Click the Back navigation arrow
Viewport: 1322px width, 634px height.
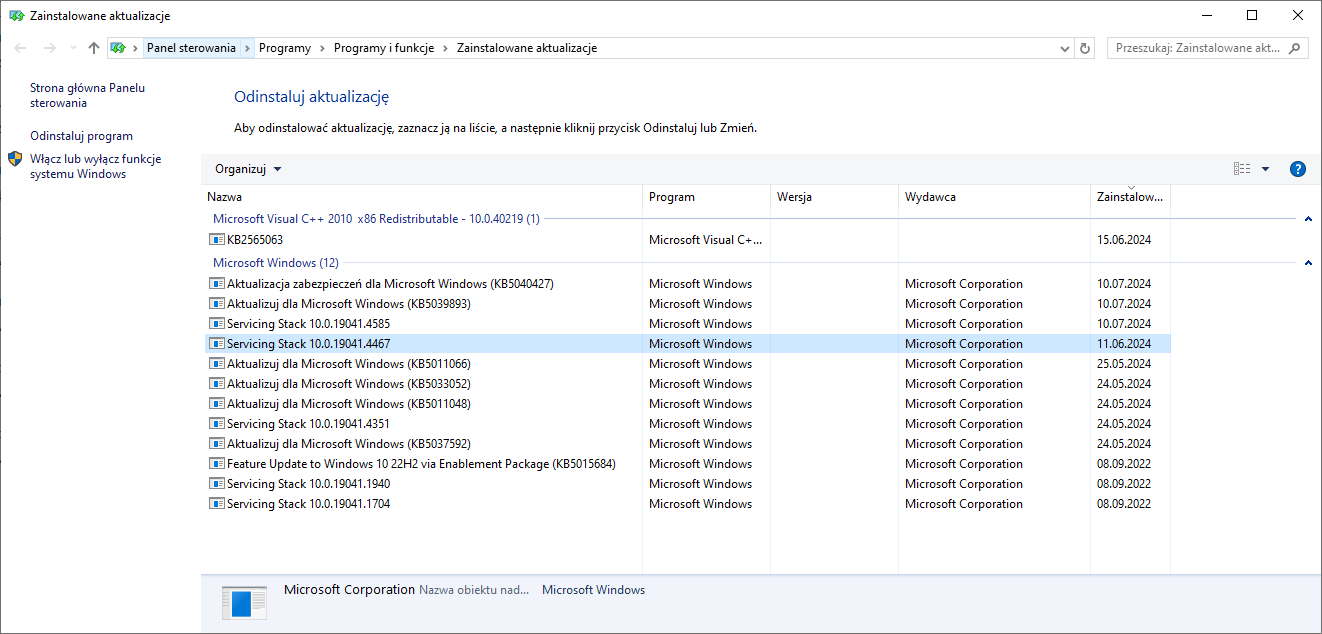point(21,48)
